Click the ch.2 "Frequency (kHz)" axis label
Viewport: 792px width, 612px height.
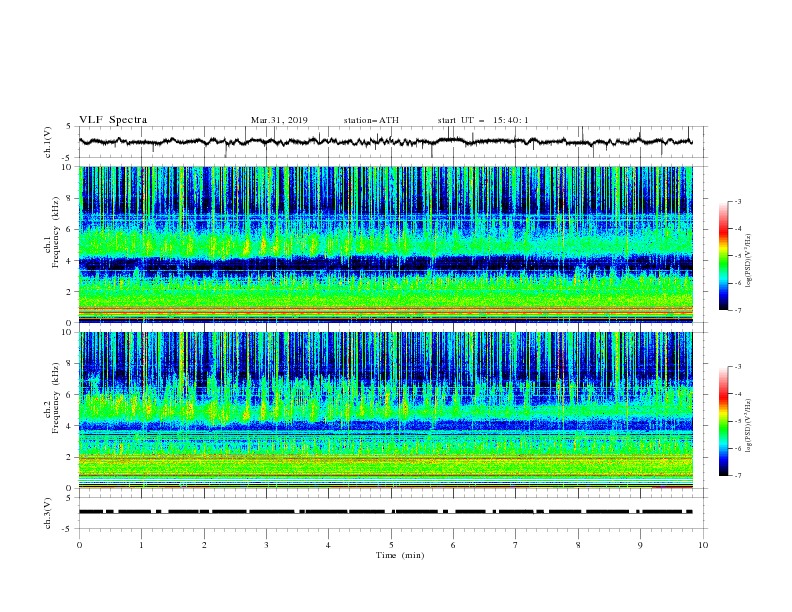[x=55, y=398]
